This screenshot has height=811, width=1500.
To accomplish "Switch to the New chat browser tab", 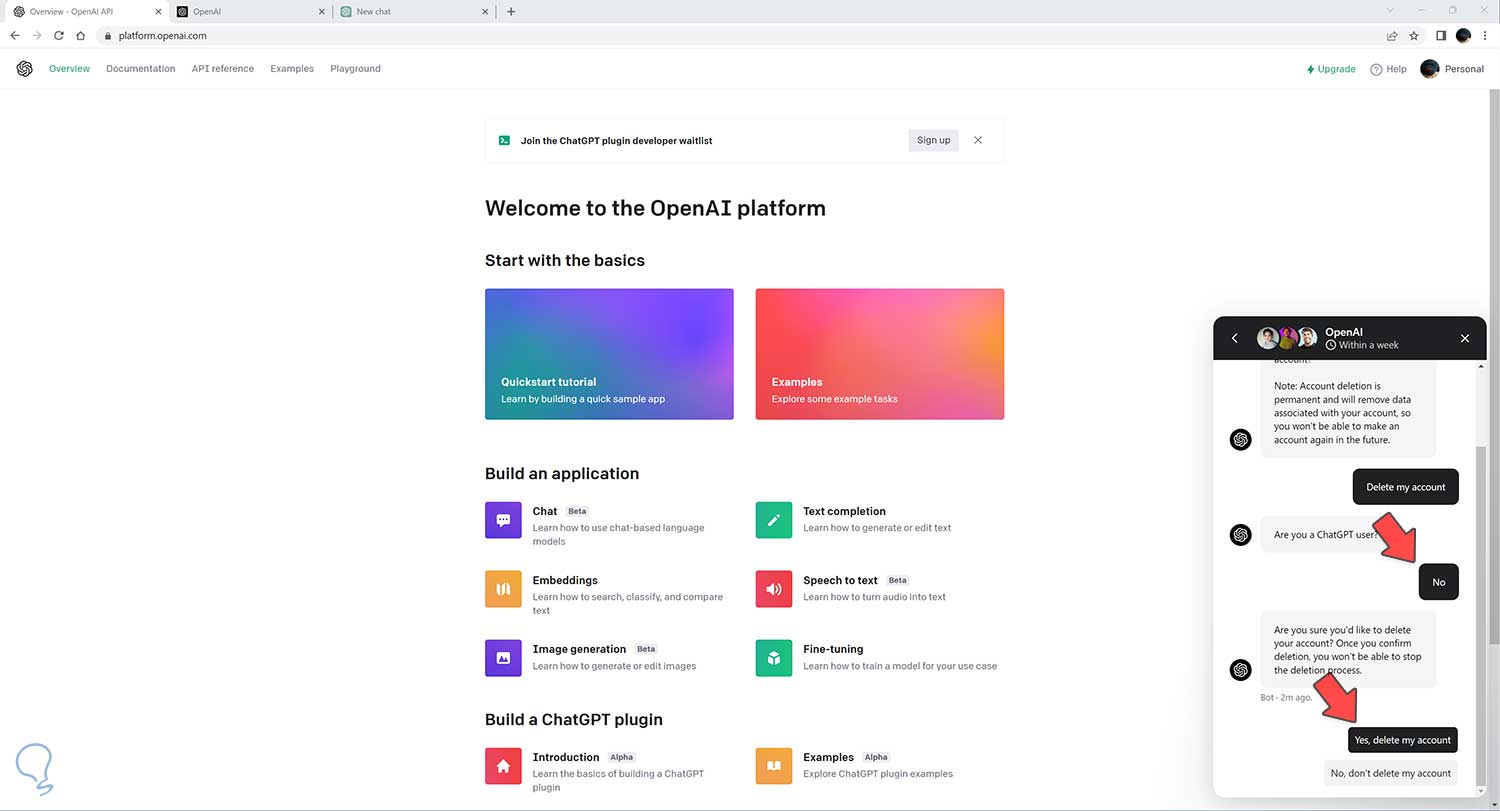I will [x=415, y=12].
